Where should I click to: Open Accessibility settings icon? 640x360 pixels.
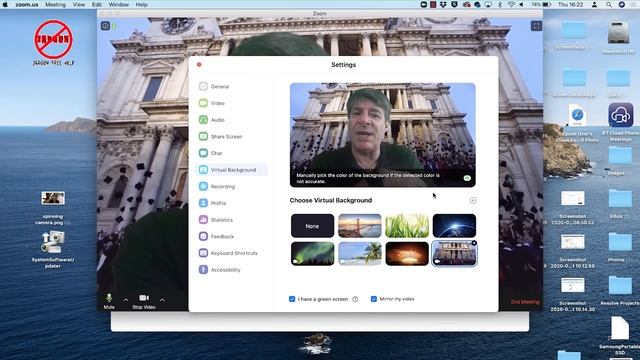(203, 269)
